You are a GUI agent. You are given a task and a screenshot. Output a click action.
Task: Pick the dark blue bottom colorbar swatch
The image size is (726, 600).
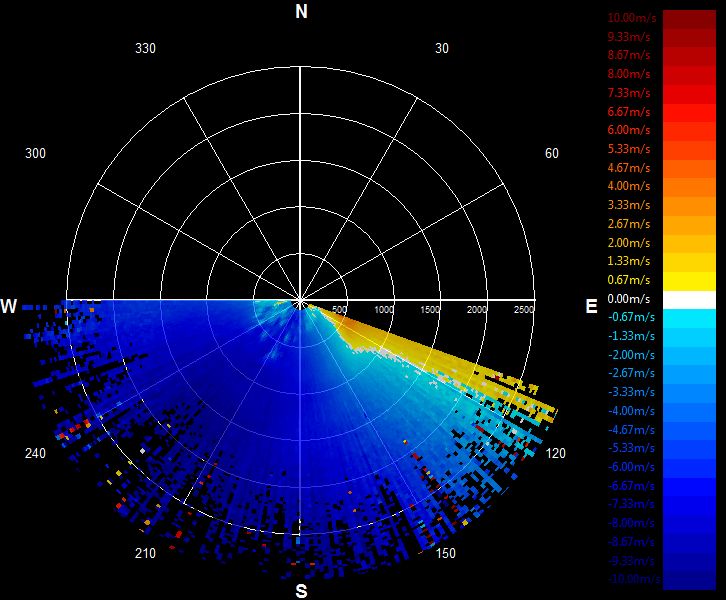pos(689,581)
